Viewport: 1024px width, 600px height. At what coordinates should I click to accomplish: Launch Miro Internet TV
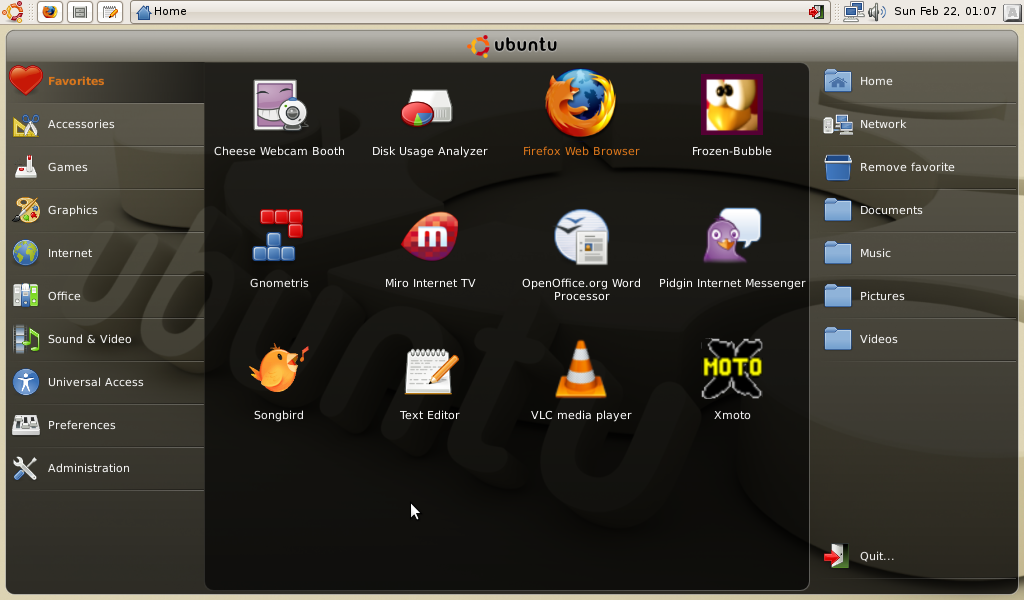pos(430,248)
